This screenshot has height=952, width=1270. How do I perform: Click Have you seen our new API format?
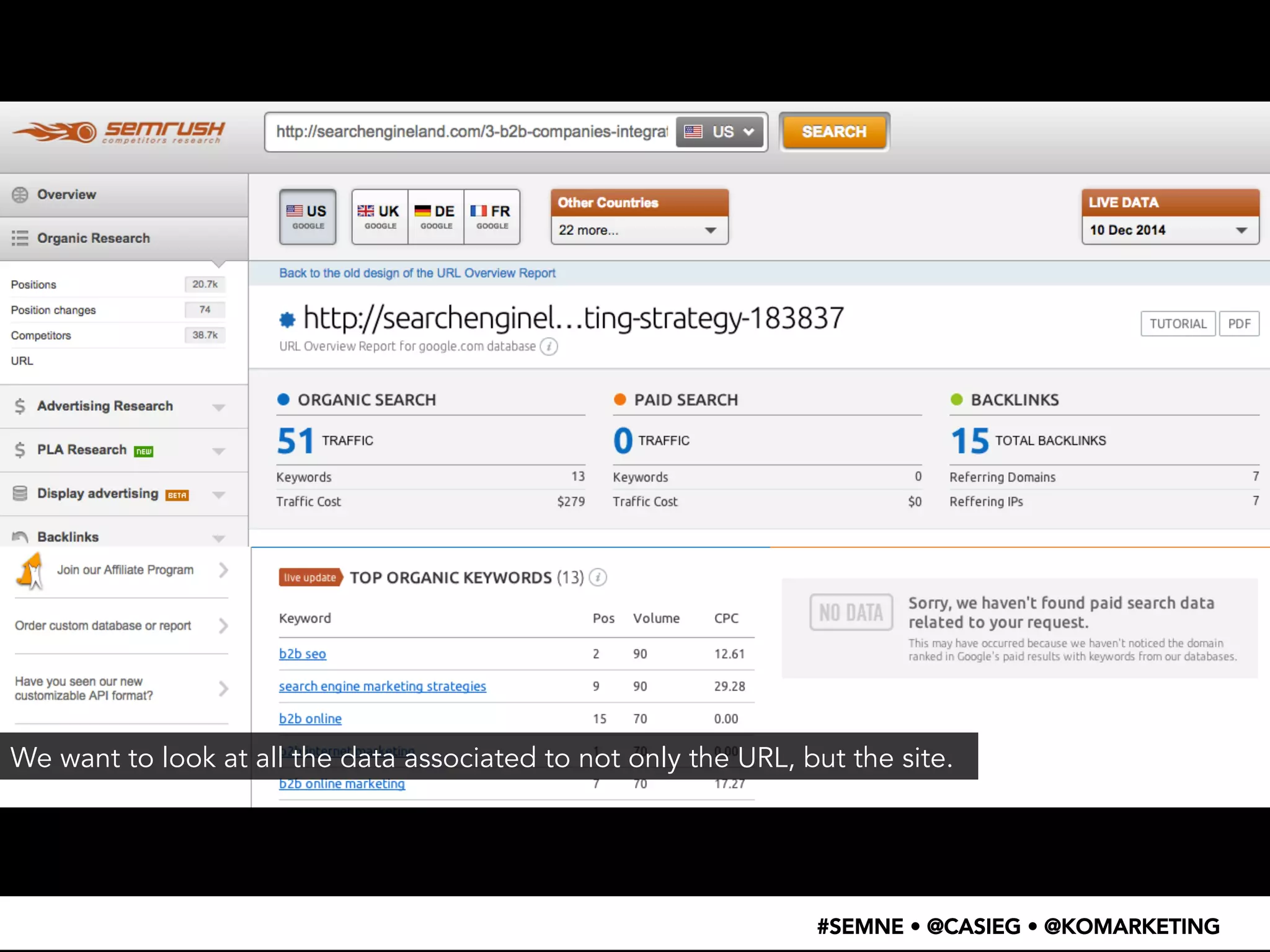(x=84, y=689)
